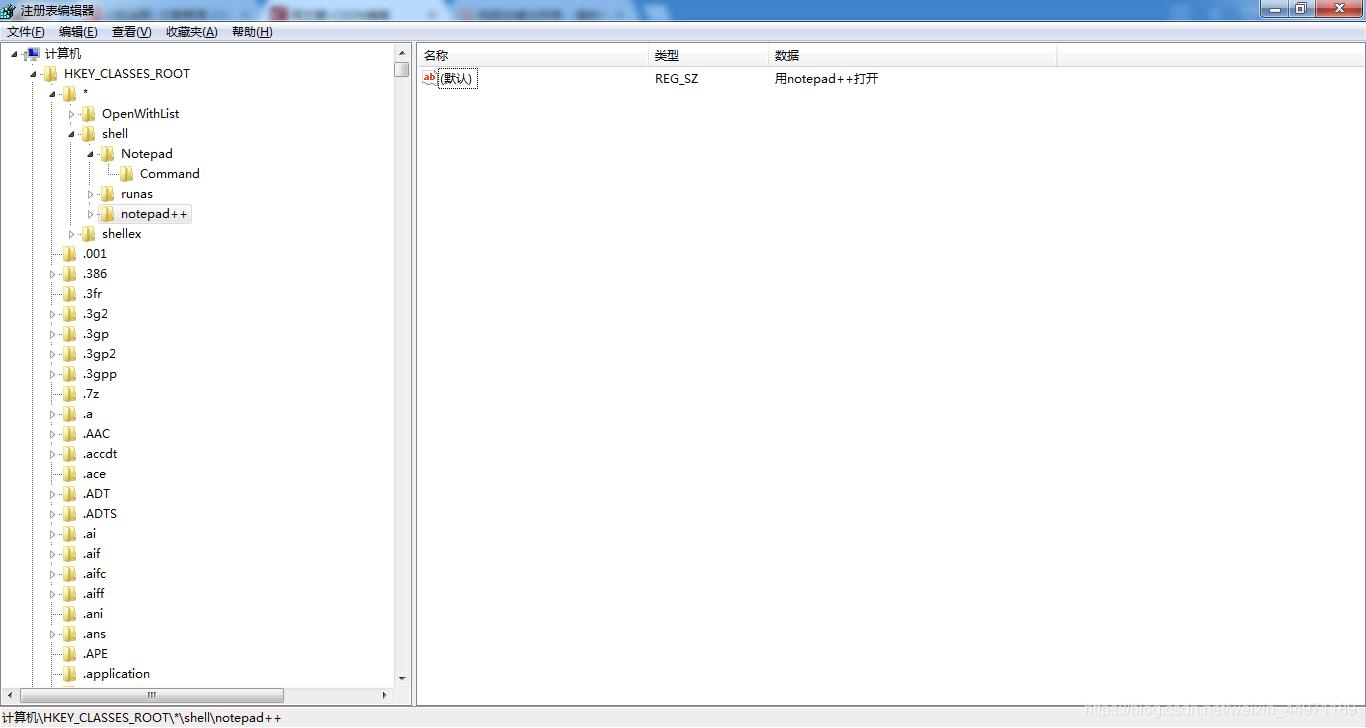Click the .application folder icon
1366x728 pixels.
coord(70,673)
